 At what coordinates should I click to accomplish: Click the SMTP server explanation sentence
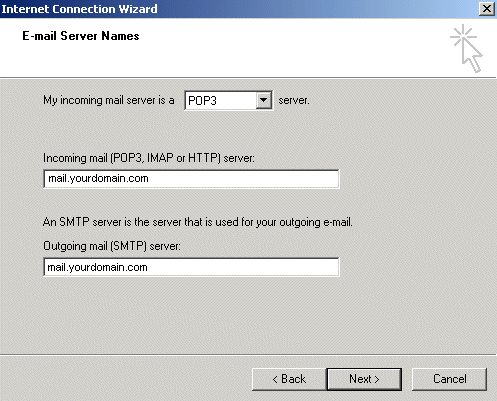pyautogui.click(x=198, y=222)
